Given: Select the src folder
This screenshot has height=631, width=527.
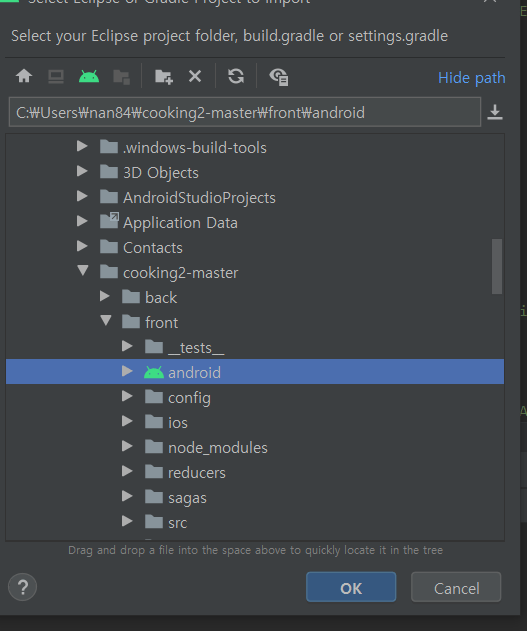Looking at the screenshot, I should click(x=255, y=522).
